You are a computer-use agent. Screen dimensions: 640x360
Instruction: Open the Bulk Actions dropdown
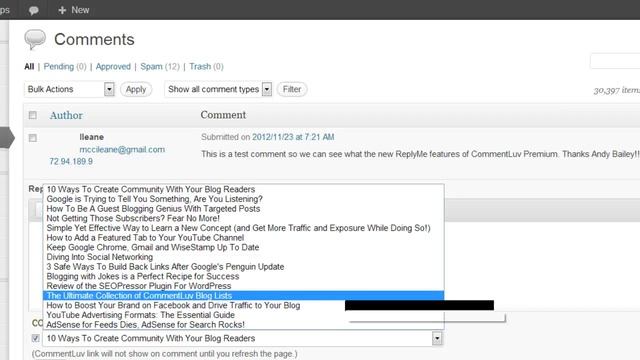pyautogui.click(x=69, y=89)
